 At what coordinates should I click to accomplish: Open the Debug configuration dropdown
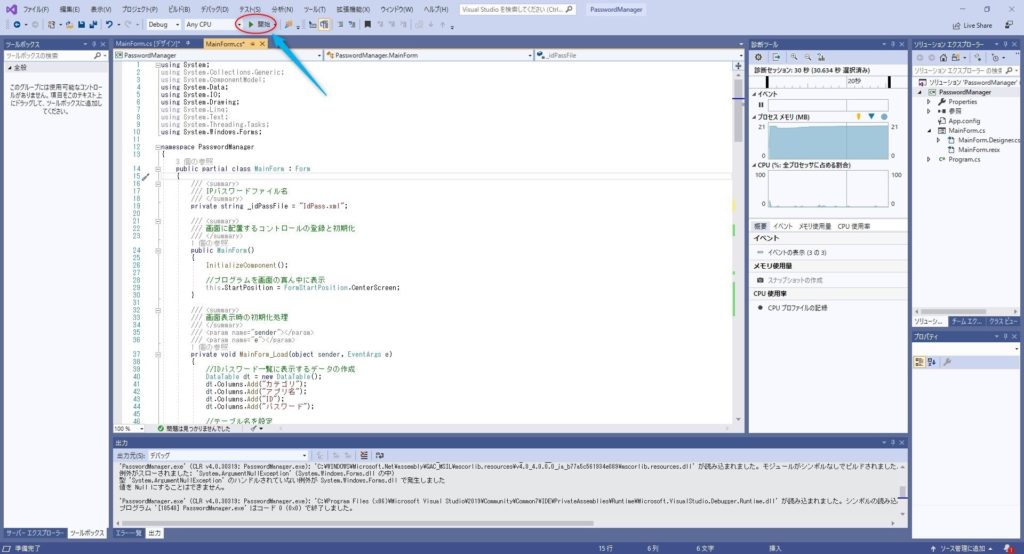click(162, 23)
